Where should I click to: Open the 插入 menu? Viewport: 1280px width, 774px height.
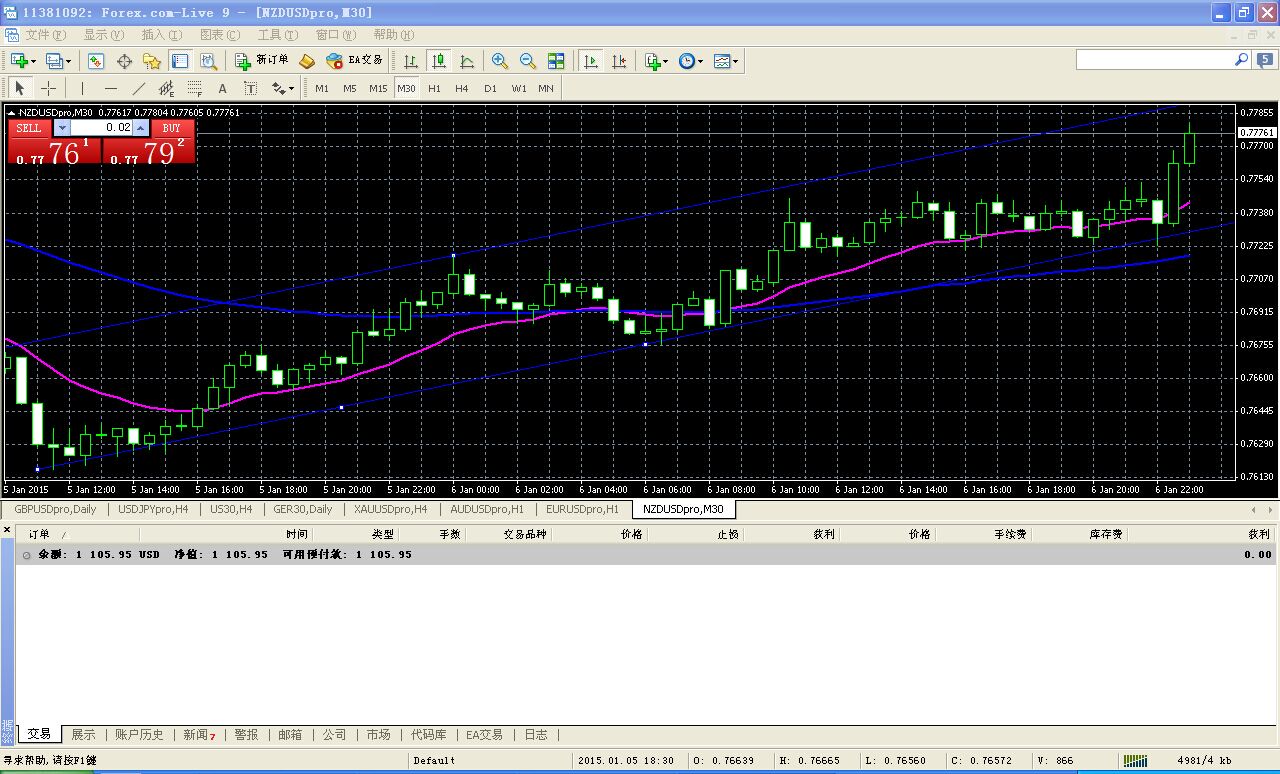coord(161,35)
